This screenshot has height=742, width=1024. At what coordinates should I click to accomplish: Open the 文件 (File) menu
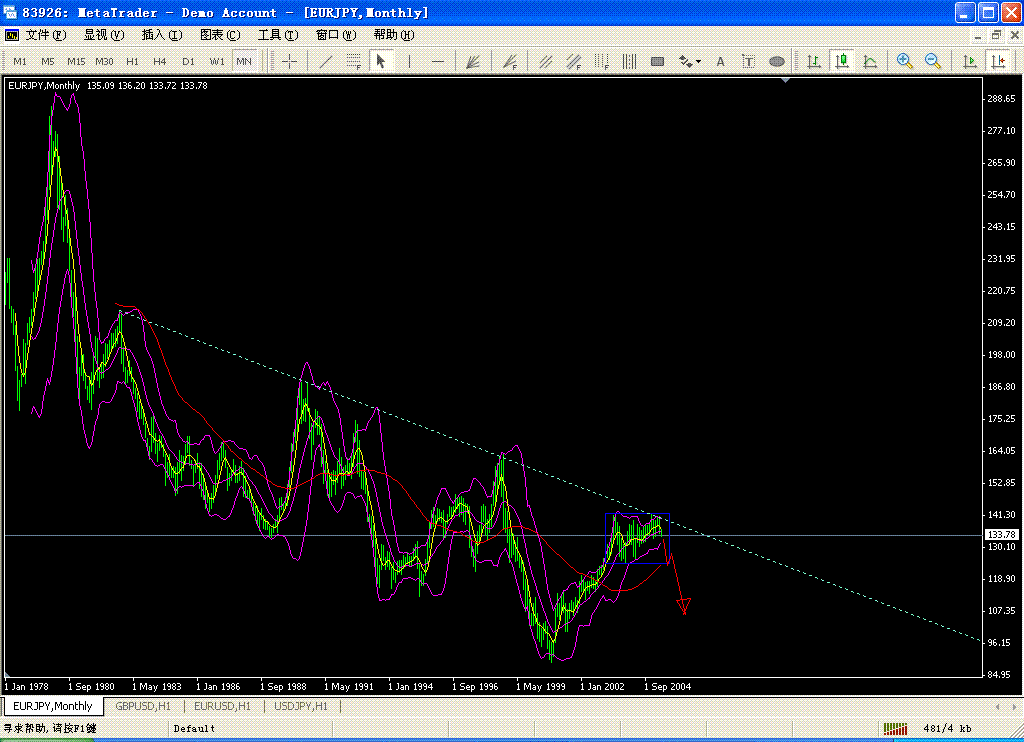click(44, 35)
